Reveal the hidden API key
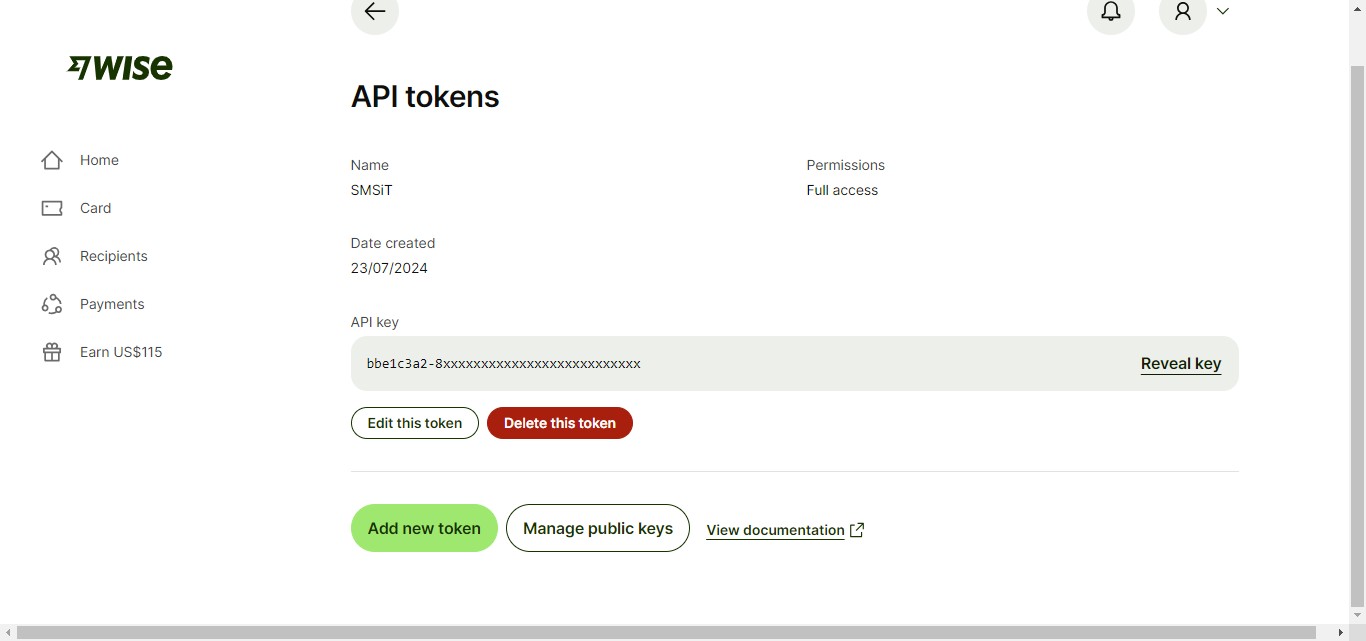Image resolution: width=1366 pixels, height=641 pixels. pyautogui.click(x=1180, y=364)
